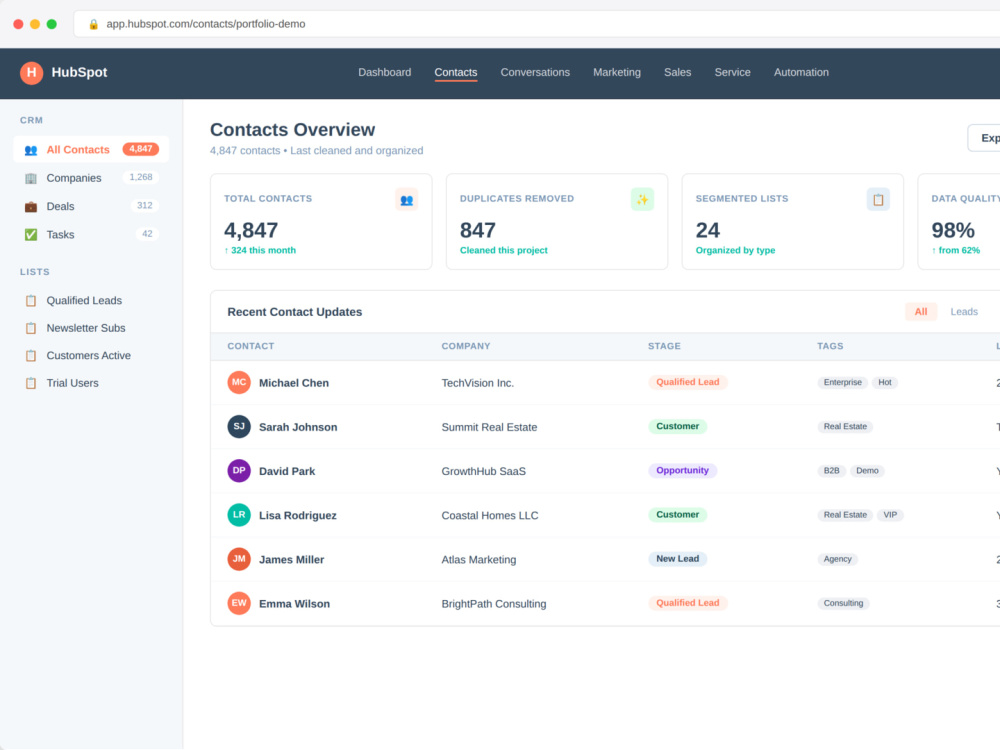Click Michael Chen's MC avatar
The height and width of the screenshot is (750, 1000).
239,383
